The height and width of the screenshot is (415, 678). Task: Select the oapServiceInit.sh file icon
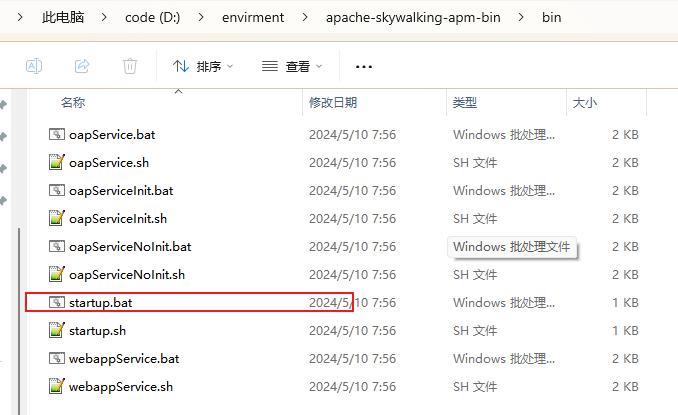[x=57, y=218]
